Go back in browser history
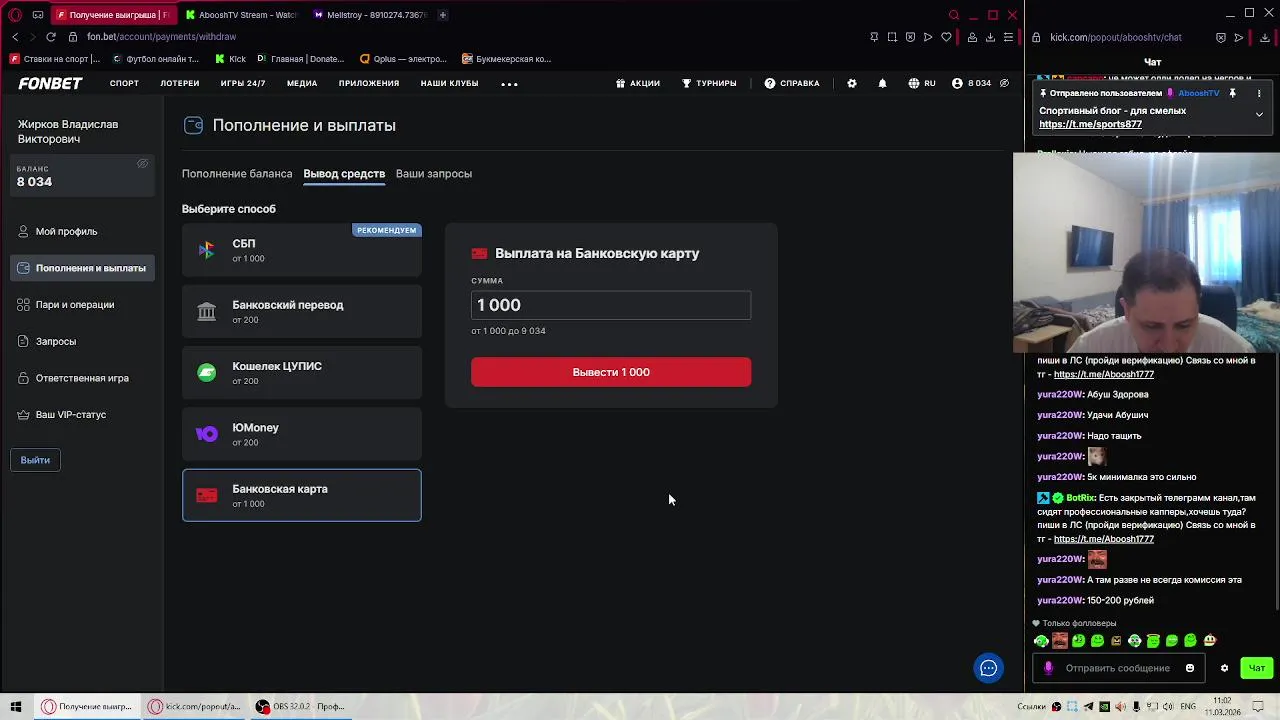1280x720 pixels. coord(15,37)
